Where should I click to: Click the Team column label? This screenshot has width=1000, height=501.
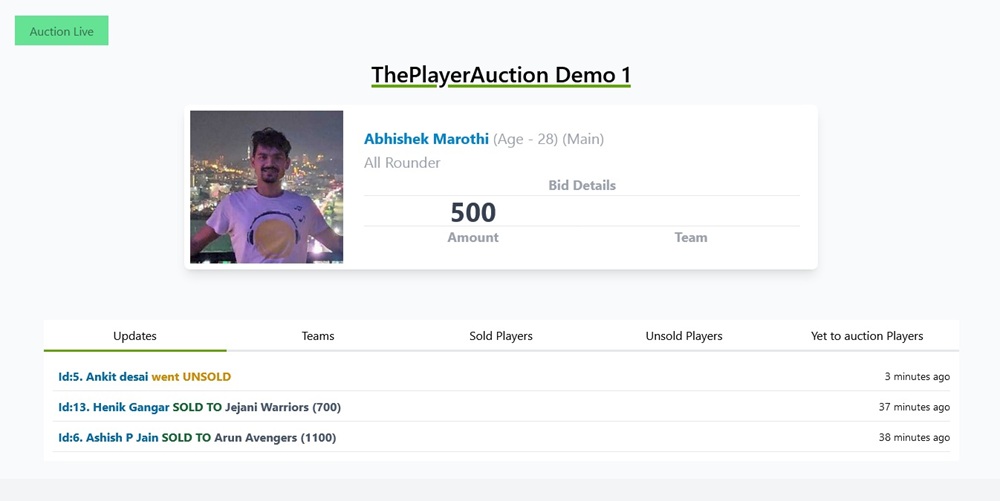(x=691, y=237)
